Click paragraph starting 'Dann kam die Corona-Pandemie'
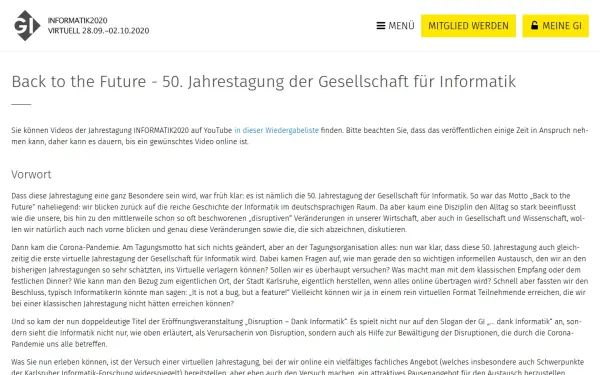 point(299,276)
